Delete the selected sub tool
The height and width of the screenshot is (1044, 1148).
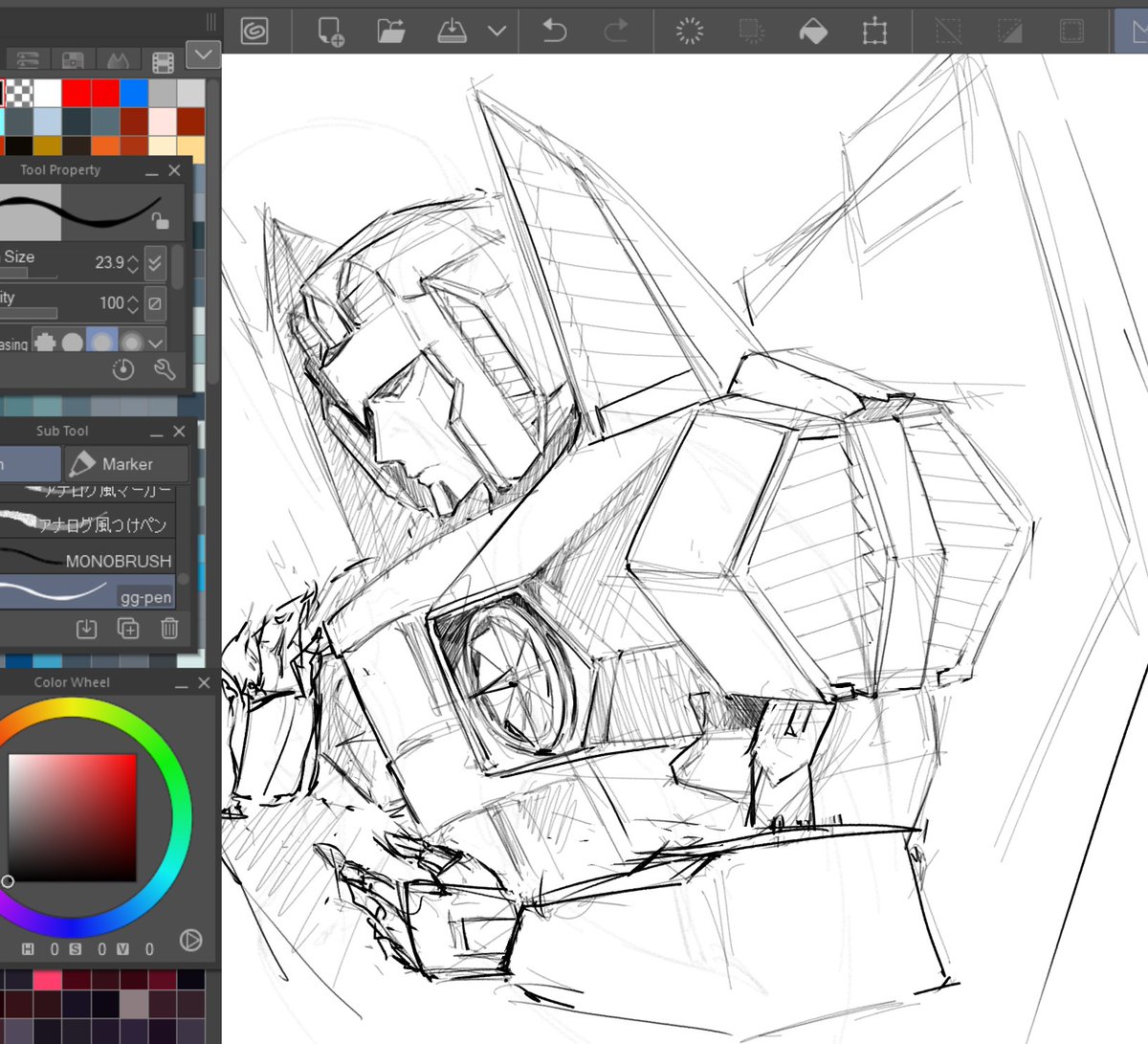(169, 629)
